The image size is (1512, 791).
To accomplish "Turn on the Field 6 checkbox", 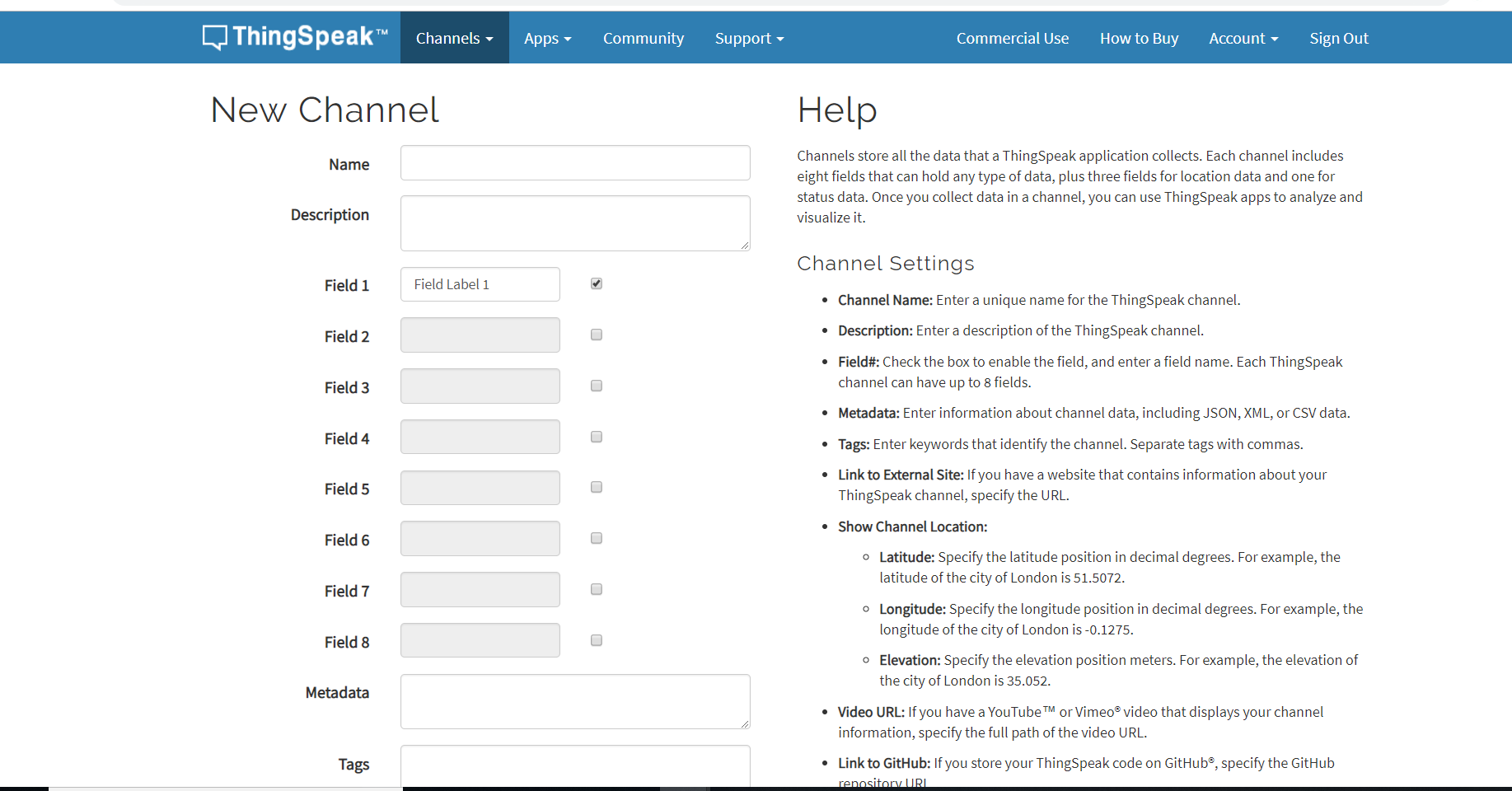I will (597, 538).
